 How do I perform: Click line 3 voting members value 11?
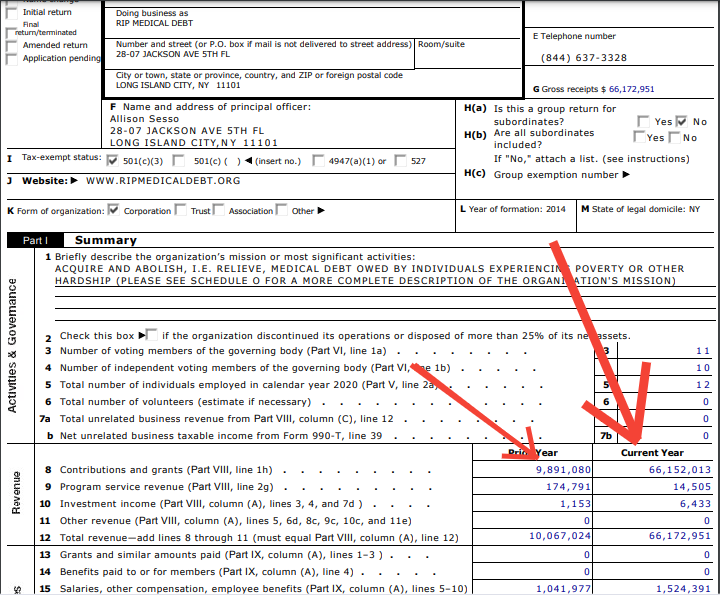tap(703, 351)
